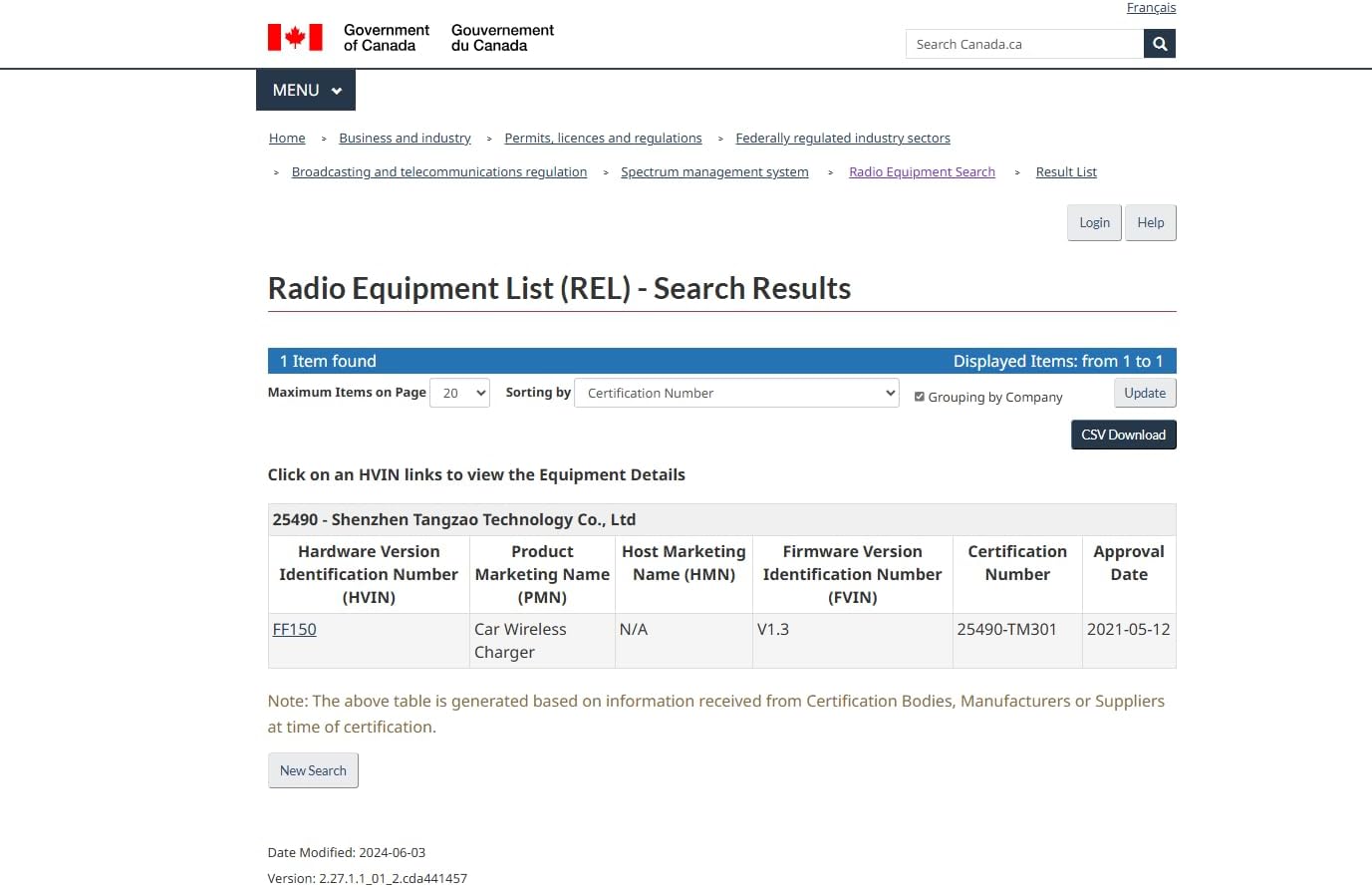The width and height of the screenshot is (1372, 887).
Task: Click the Canada flag logo
Action: click(295, 38)
